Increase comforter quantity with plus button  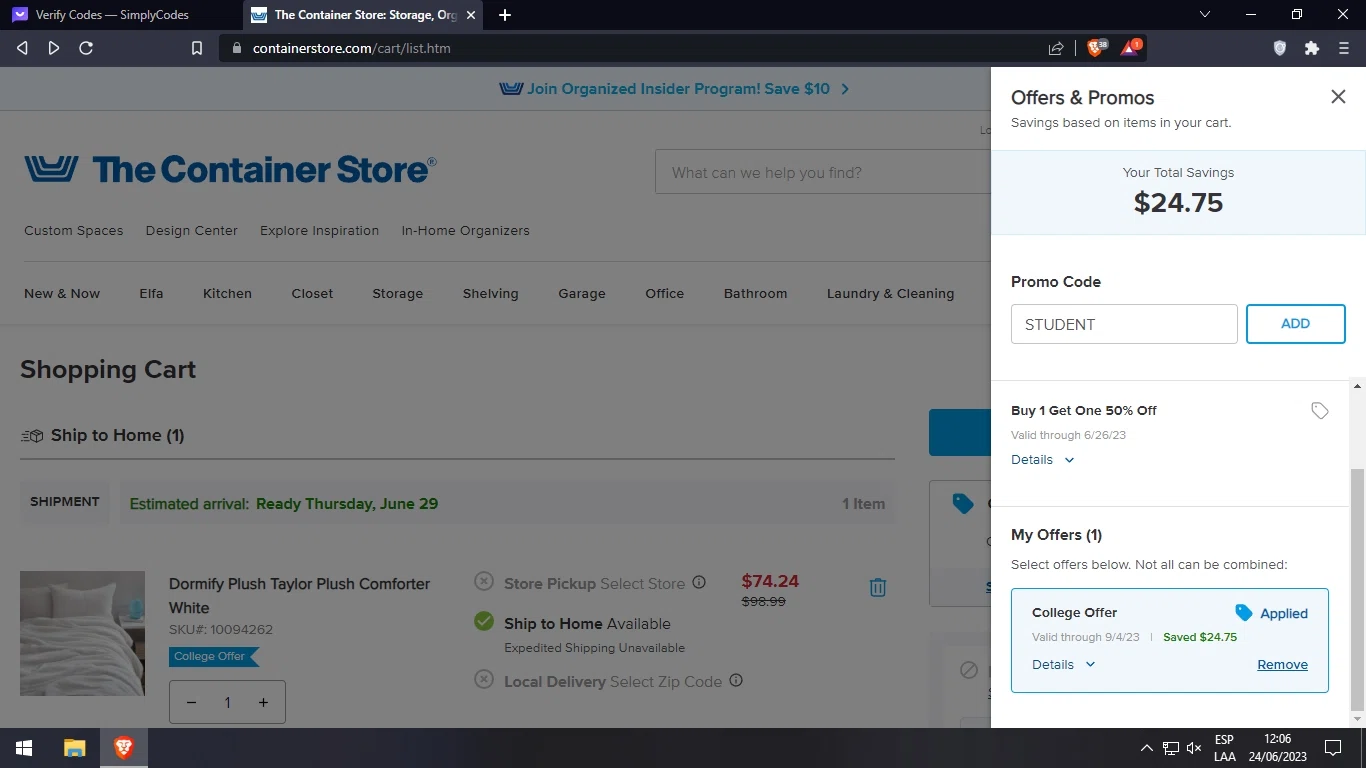coord(263,702)
